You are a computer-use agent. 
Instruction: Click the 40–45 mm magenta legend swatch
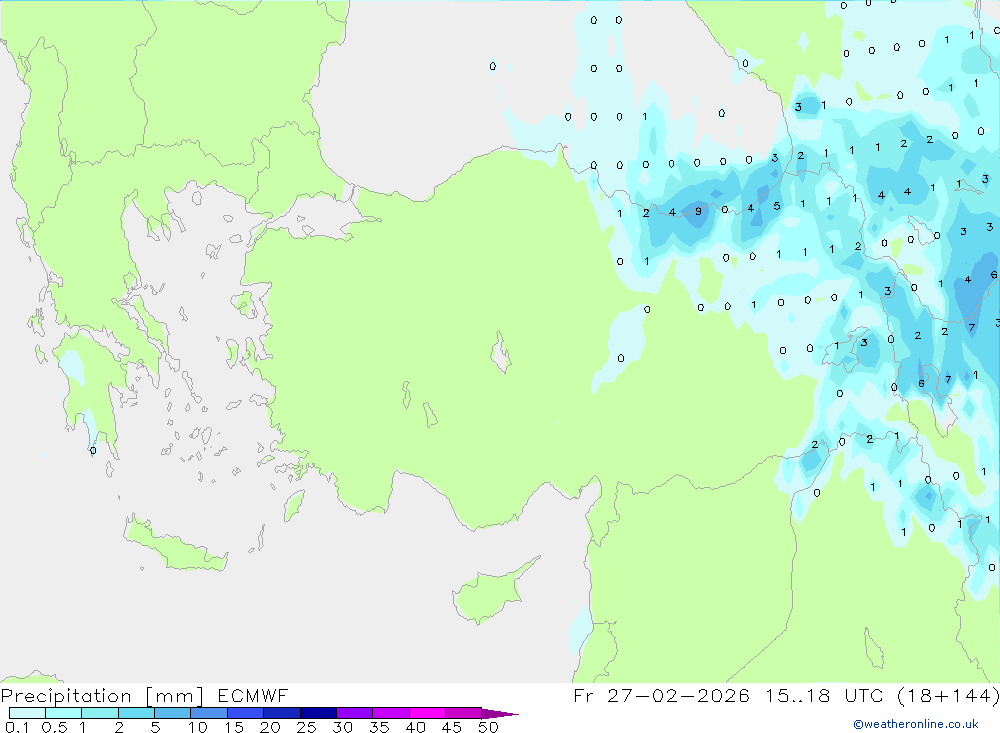coord(427,713)
